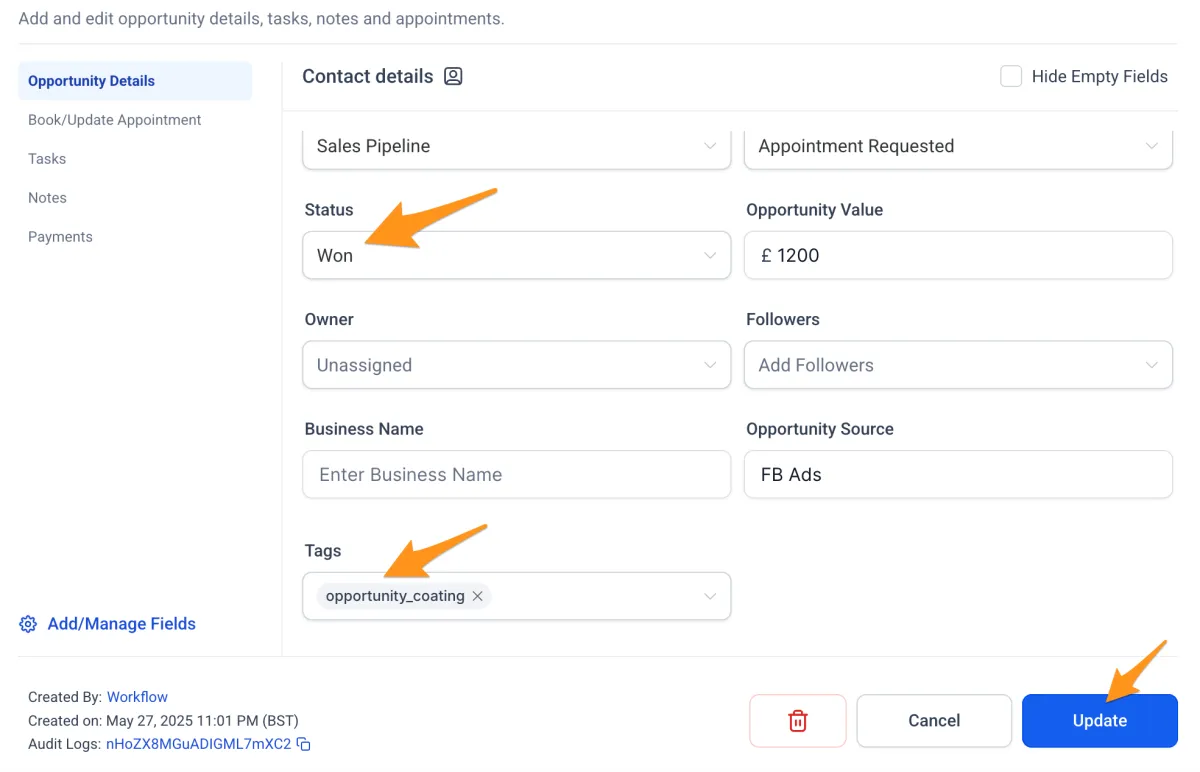Open the Appointment Requested stage dropdown
This screenshot has height=772, width=1200.
(957, 146)
